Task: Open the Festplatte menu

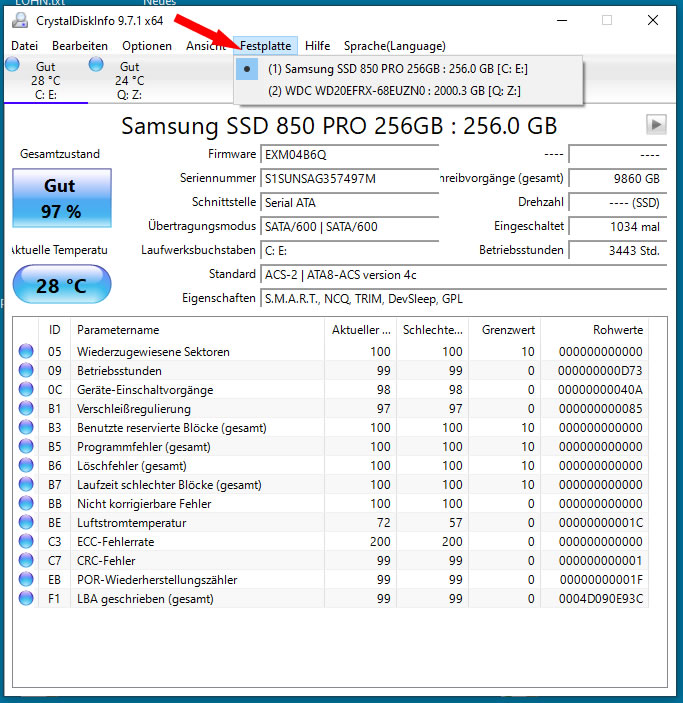Action: click(265, 46)
